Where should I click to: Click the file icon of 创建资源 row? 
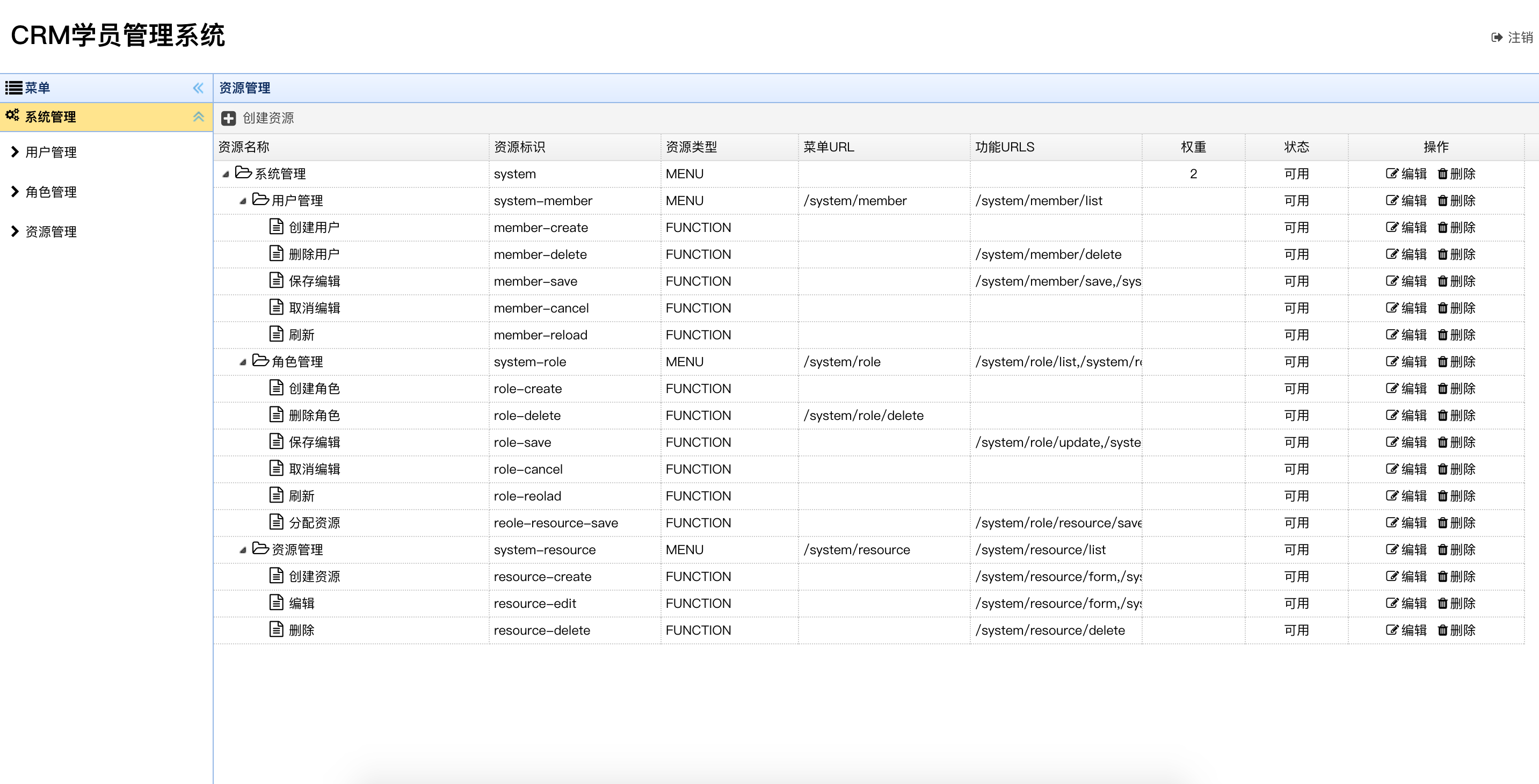pos(276,576)
